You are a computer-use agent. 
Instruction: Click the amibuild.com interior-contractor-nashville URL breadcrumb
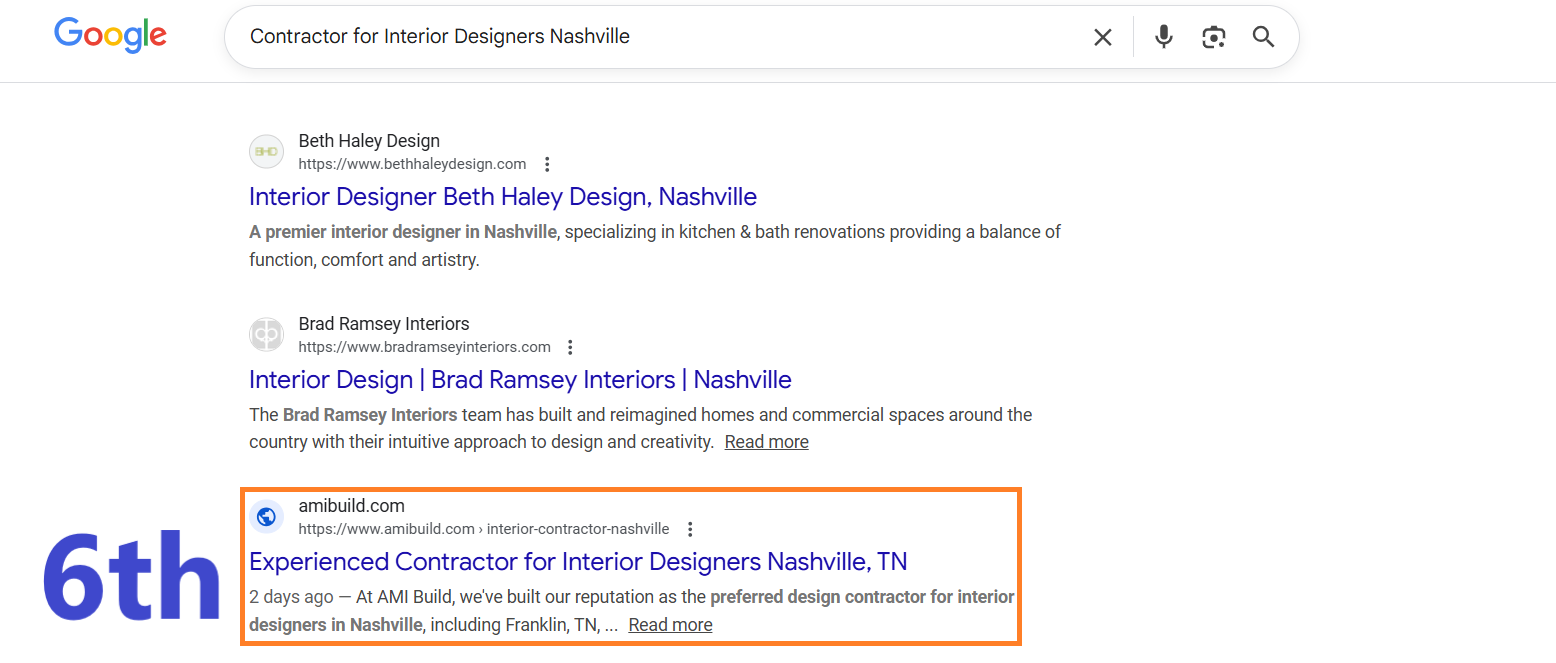point(484,529)
